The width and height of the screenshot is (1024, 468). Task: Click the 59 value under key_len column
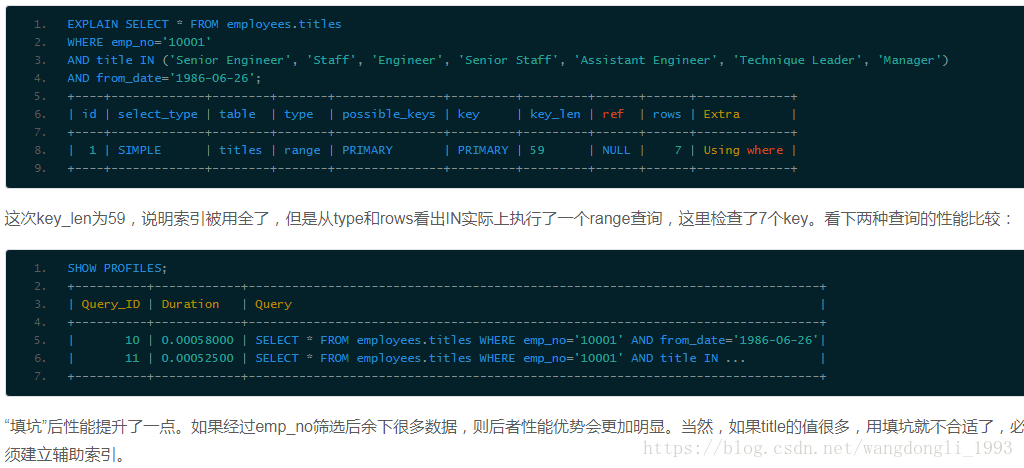click(537, 150)
